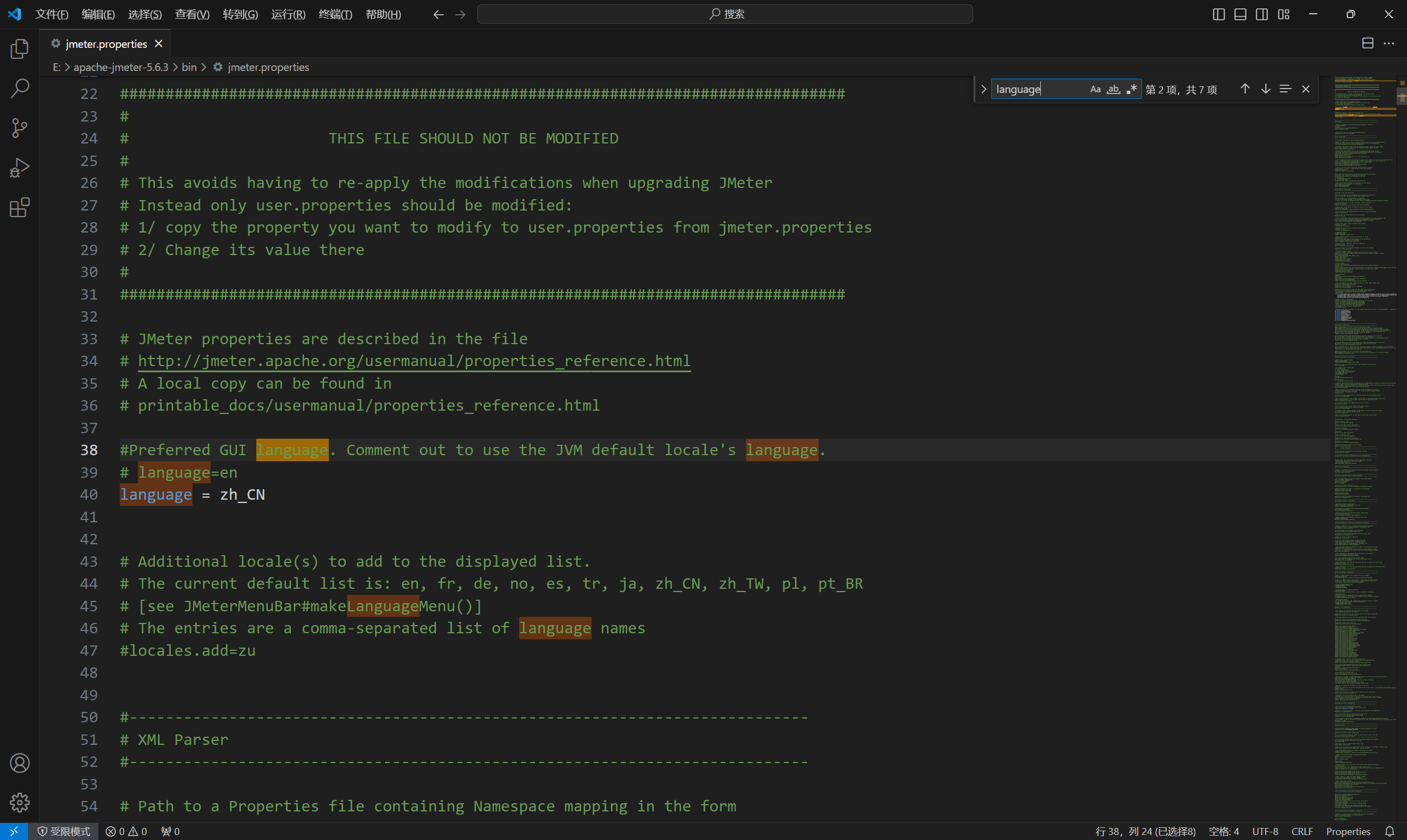
Task: Open the Accounts menu icon
Action: (20, 763)
